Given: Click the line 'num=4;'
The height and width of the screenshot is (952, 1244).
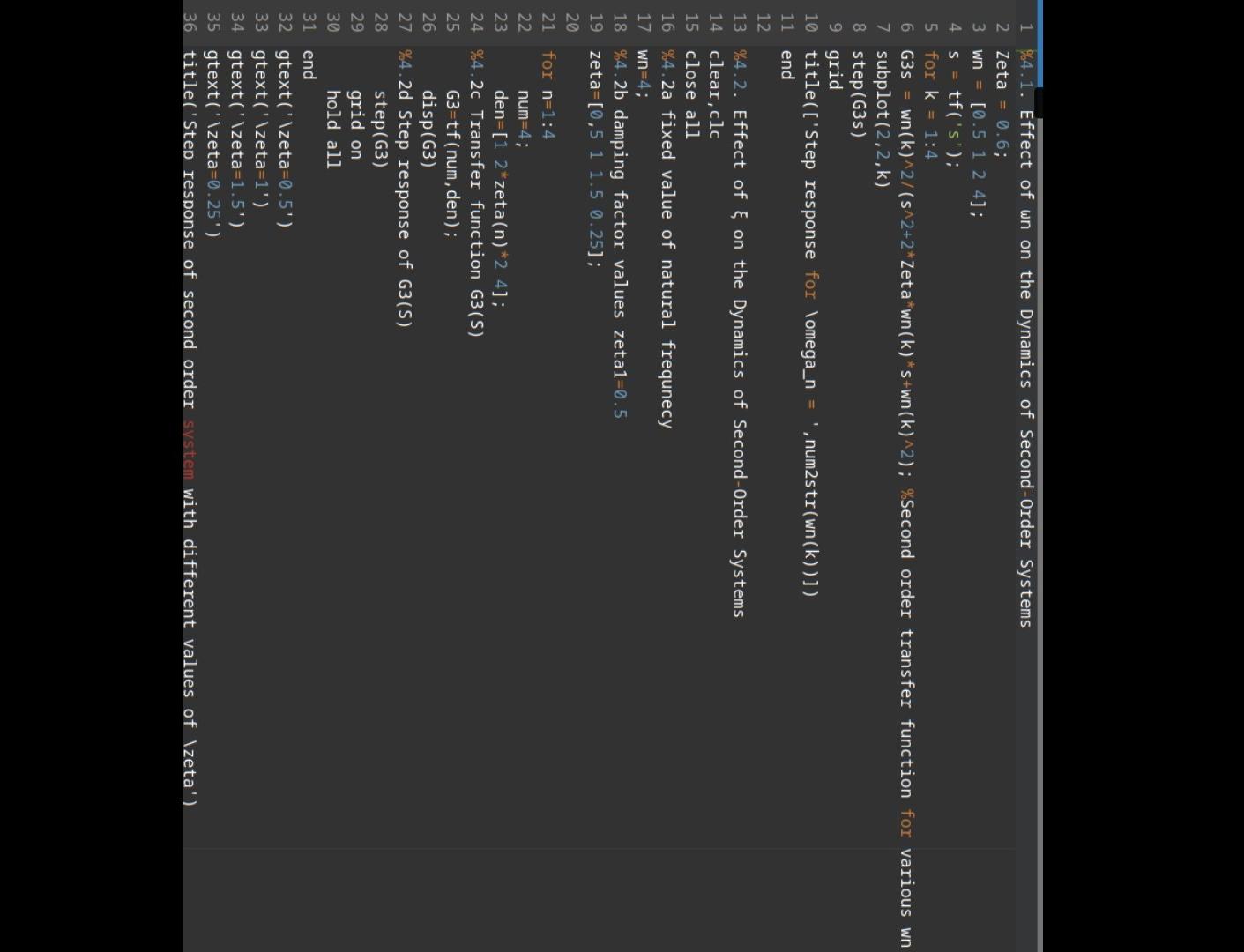Looking at the screenshot, I should pos(525,118).
